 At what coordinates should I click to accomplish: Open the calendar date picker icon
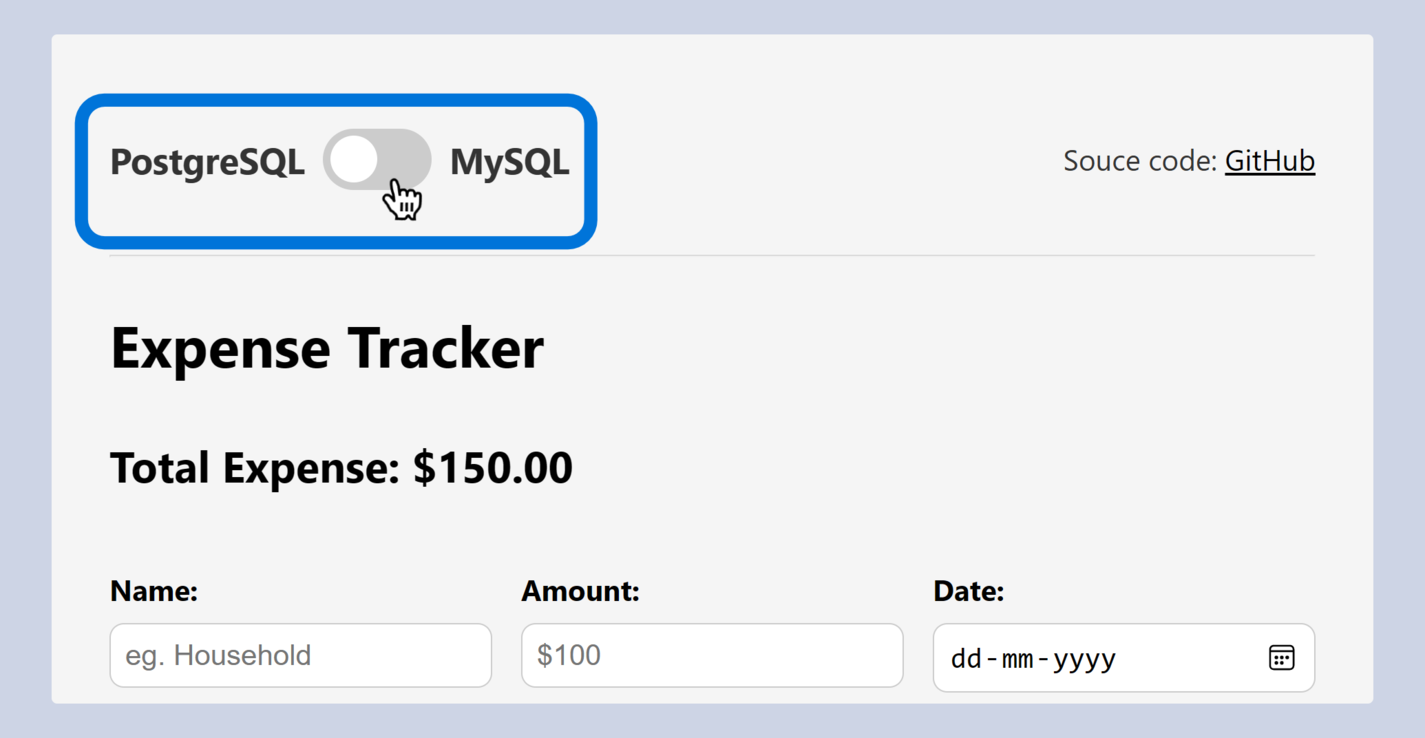(1281, 657)
